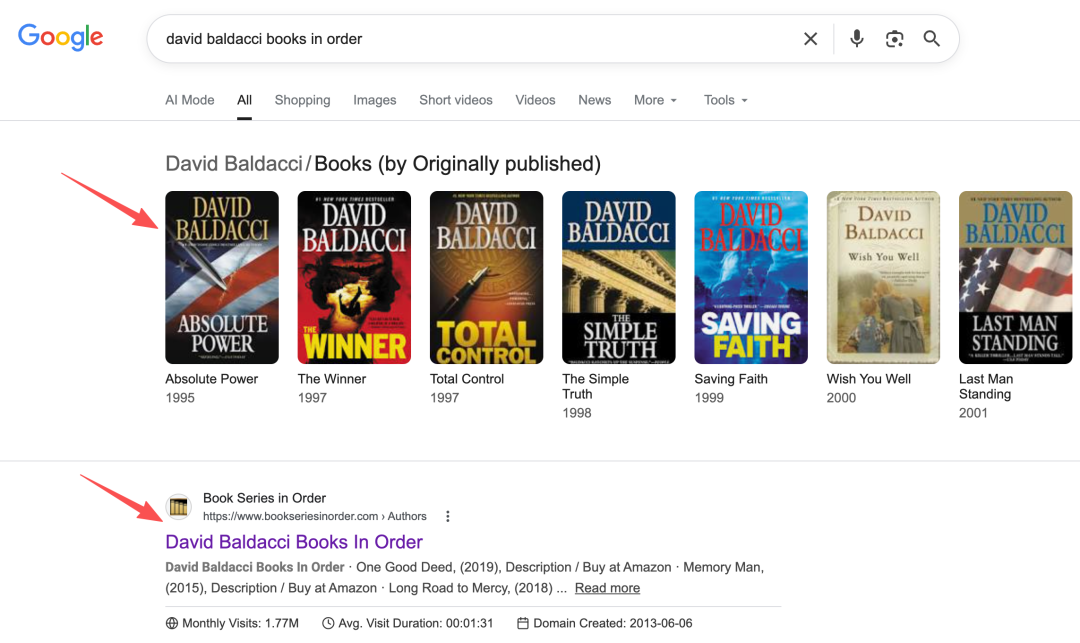This screenshot has width=1080, height=643.
Task: Click the year 1995 under Absolute Power
Action: 180,398
